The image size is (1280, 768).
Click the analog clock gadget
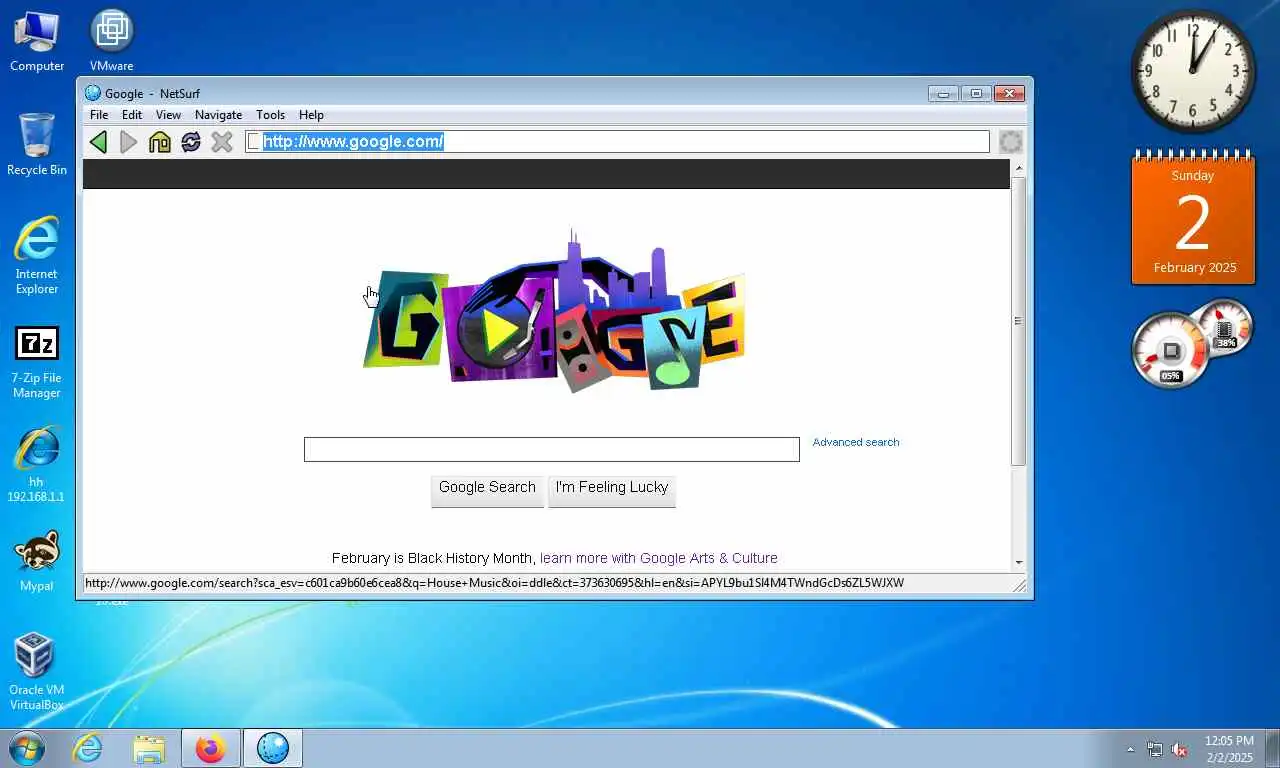pyautogui.click(x=1193, y=71)
